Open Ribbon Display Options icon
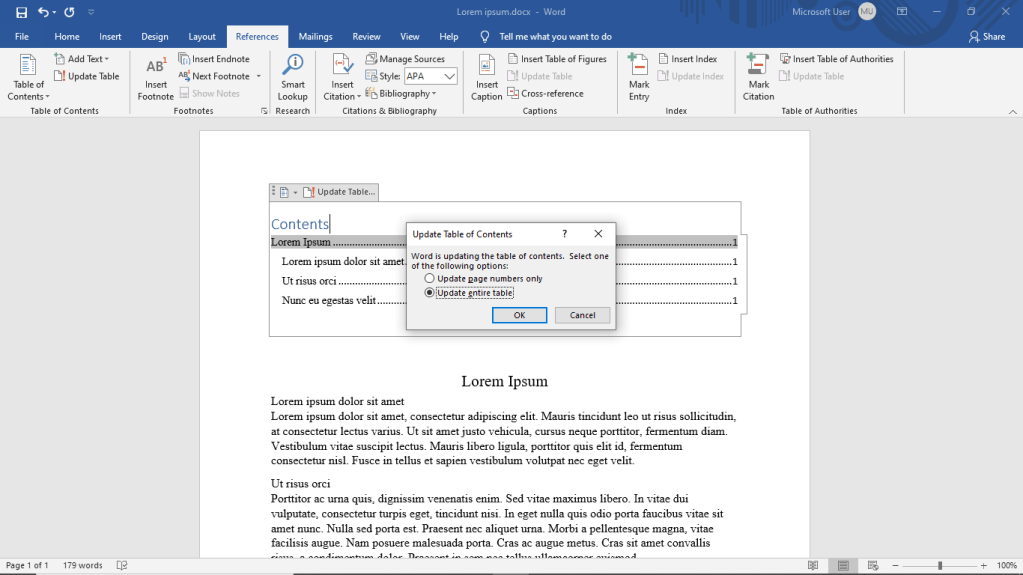The height and width of the screenshot is (575, 1023). coord(902,12)
